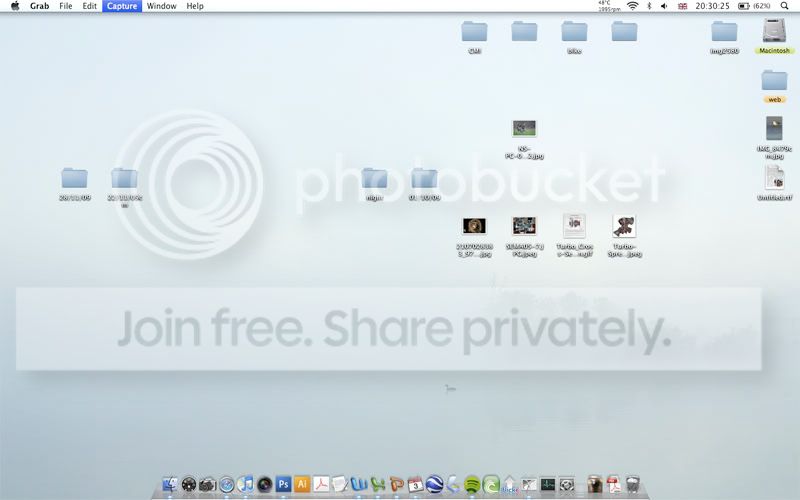Open Activity Monitor in the dock
Image resolution: width=800 pixels, height=500 pixels.
pos(547,484)
